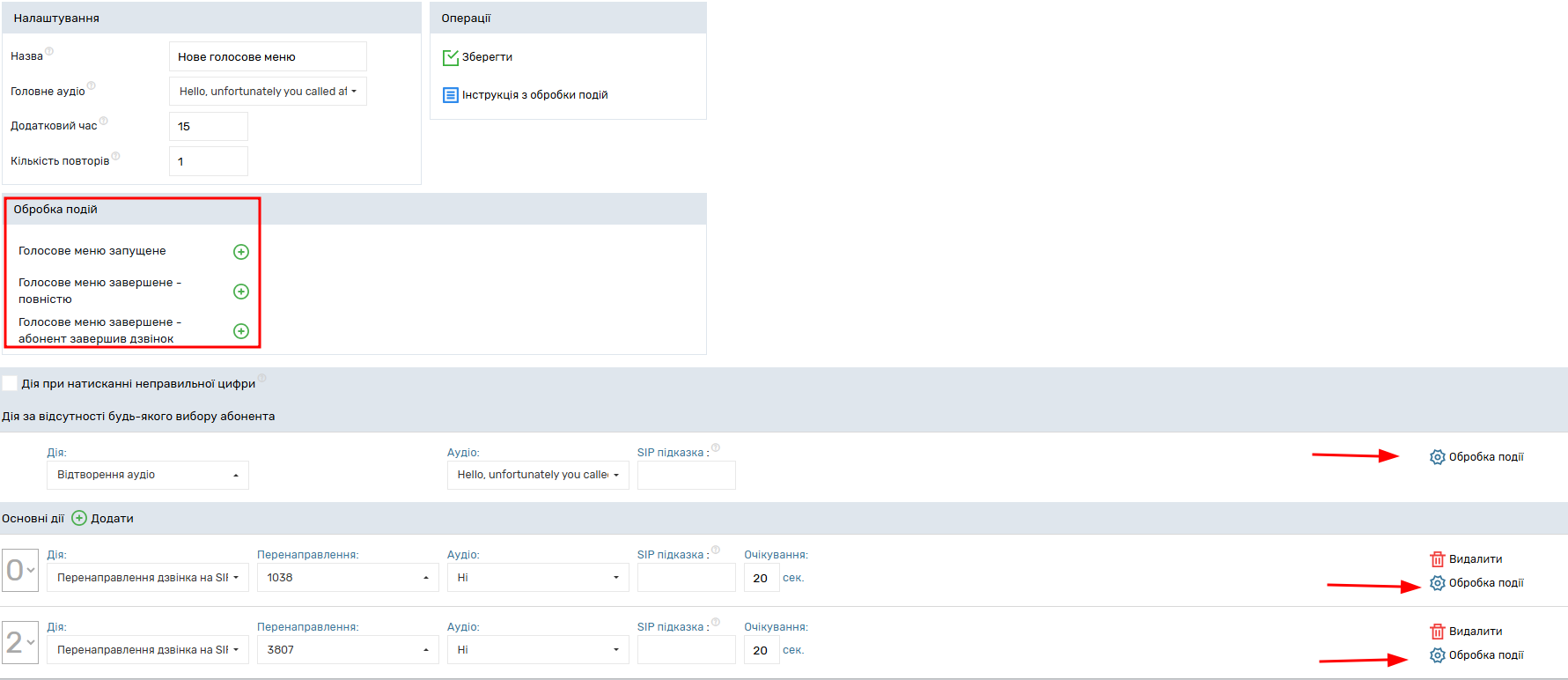Open gear event handling for no-selection action

coord(1437,457)
